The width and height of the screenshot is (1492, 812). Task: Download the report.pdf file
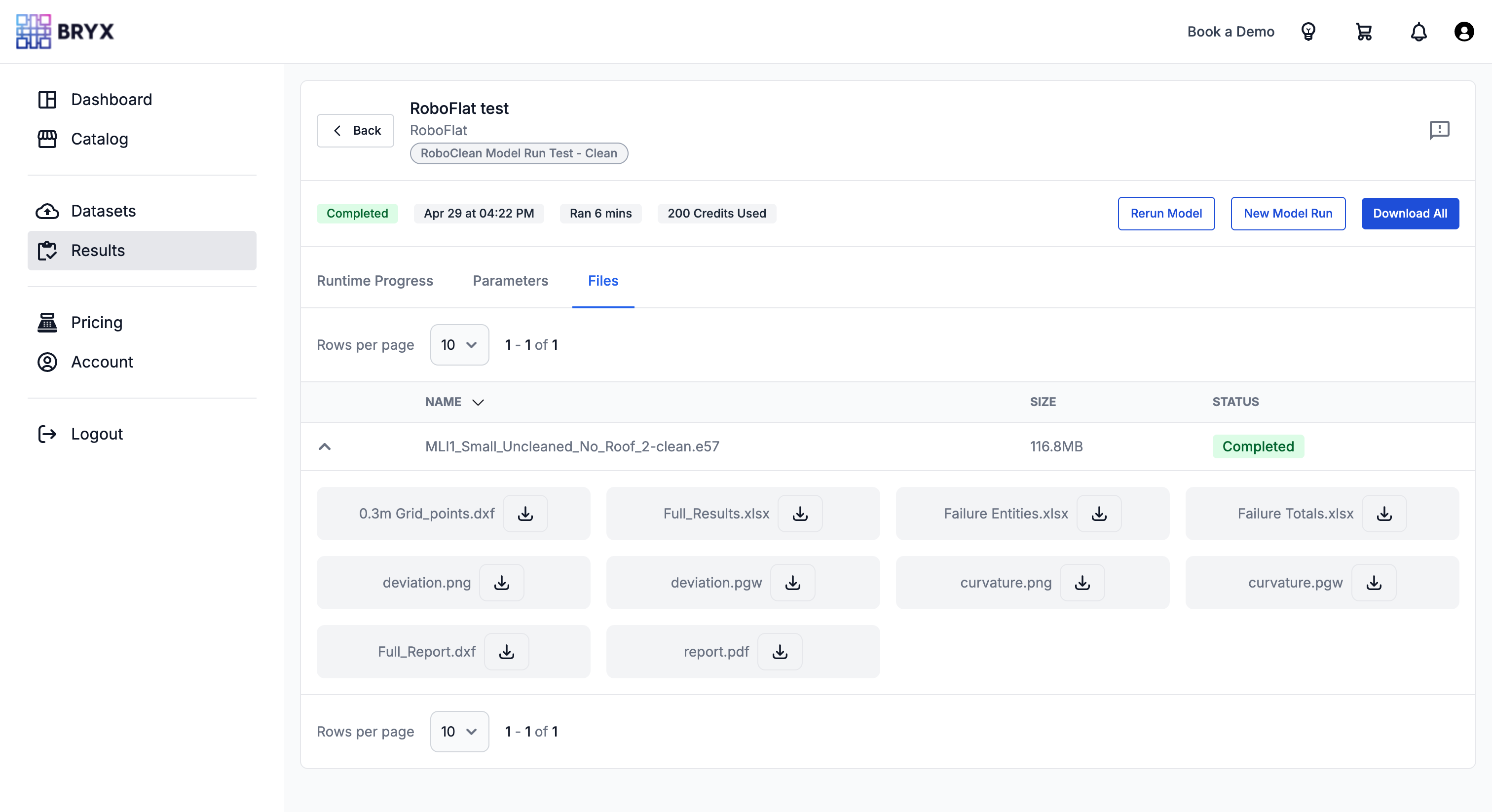click(x=780, y=652)
